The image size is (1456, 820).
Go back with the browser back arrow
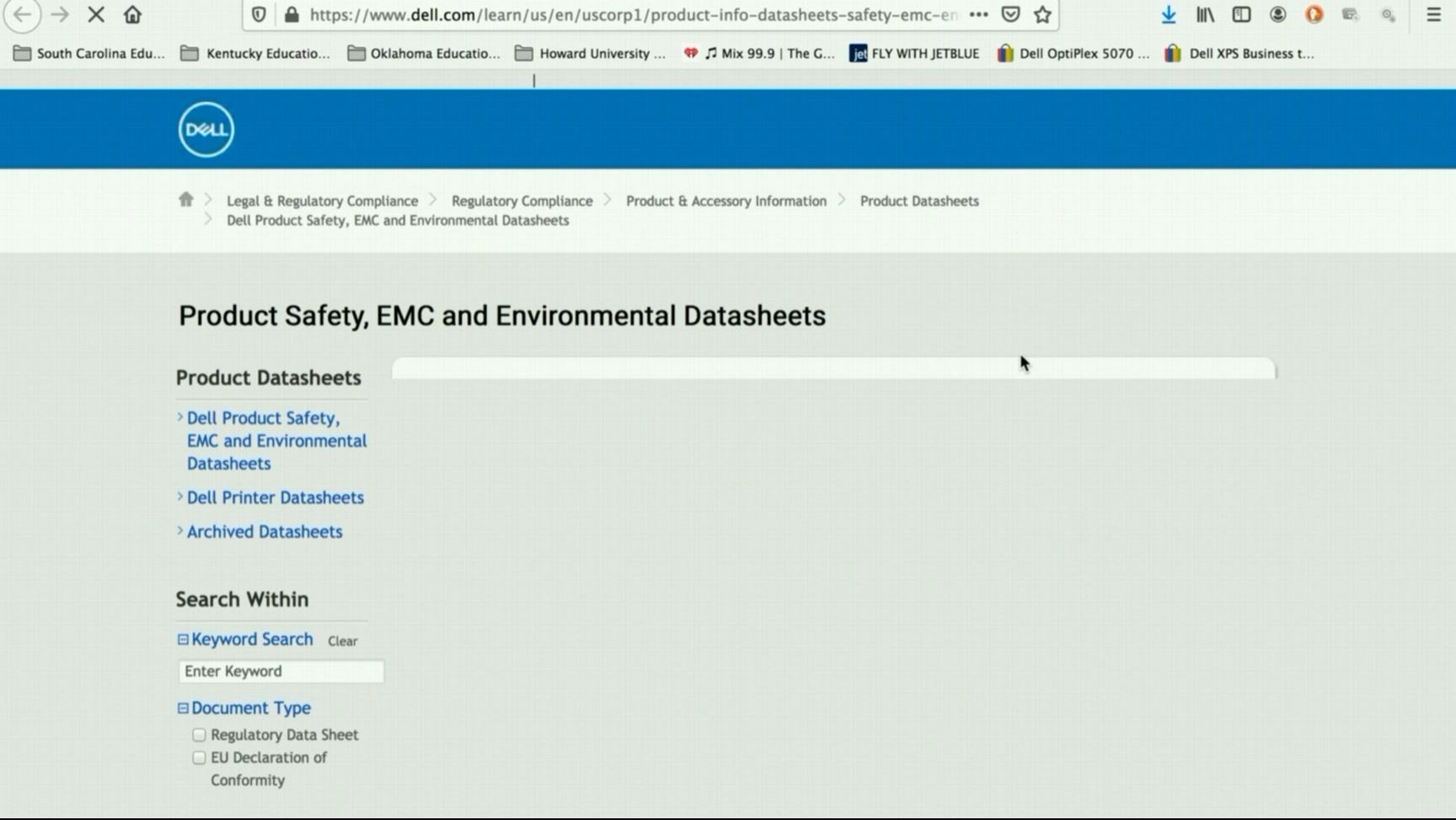click(x=23, y=14)
